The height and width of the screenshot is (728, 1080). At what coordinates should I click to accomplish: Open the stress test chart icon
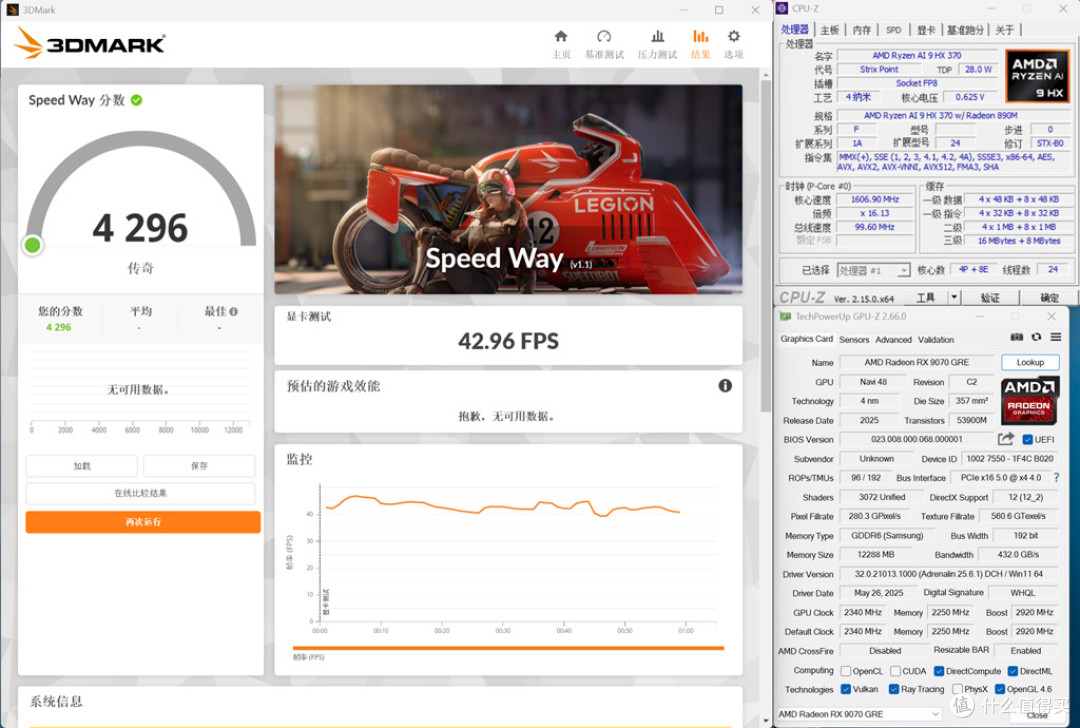(658, 37)
